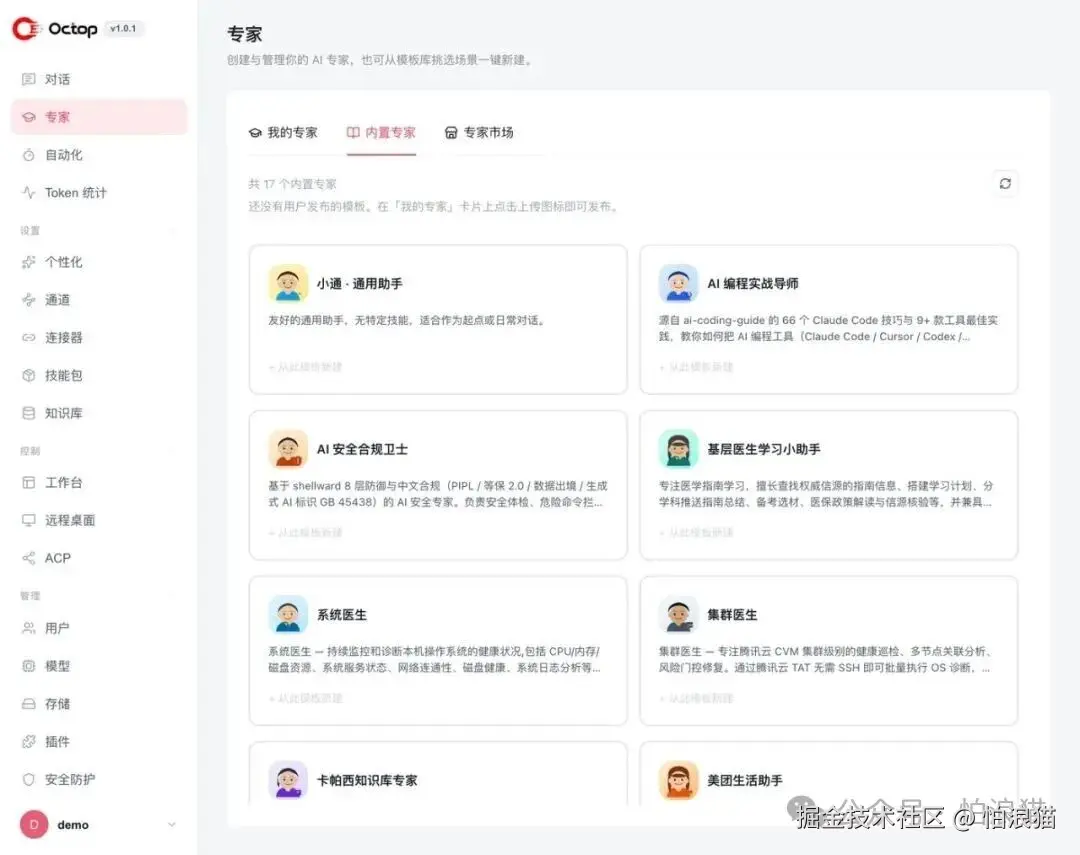Screen dimensions: 1080x855
Task: Create from template on 基层医生学习小助手 card
Action: pyautogui.click(x=696, y=533)
